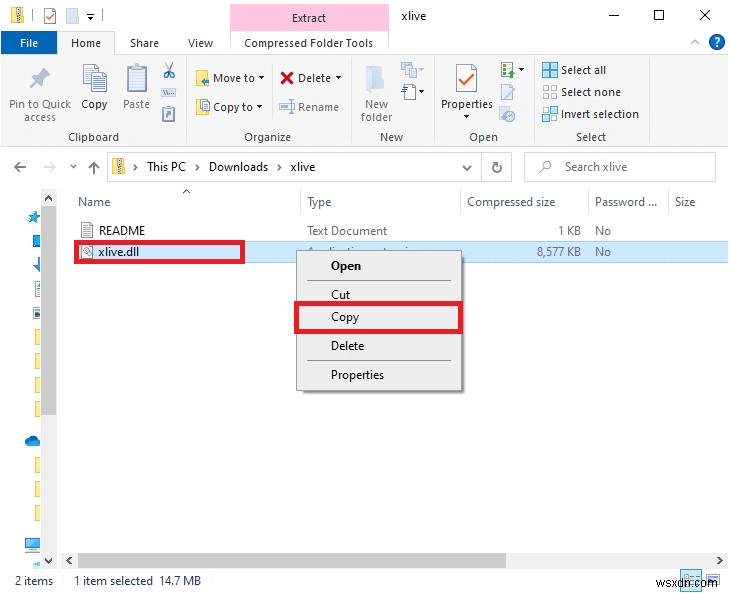
Task: Click the Password column header
Action: point(626,202)
